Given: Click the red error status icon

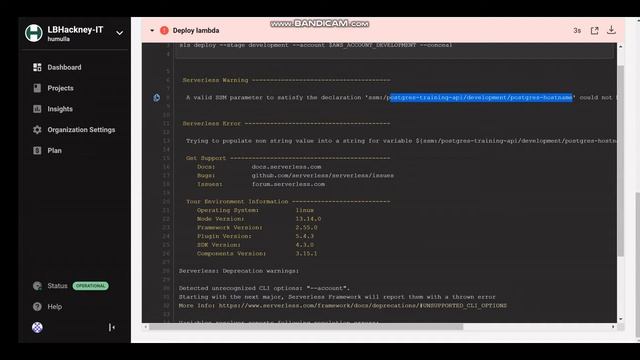Looking at the screenshot, I should [x=164, y=31].
